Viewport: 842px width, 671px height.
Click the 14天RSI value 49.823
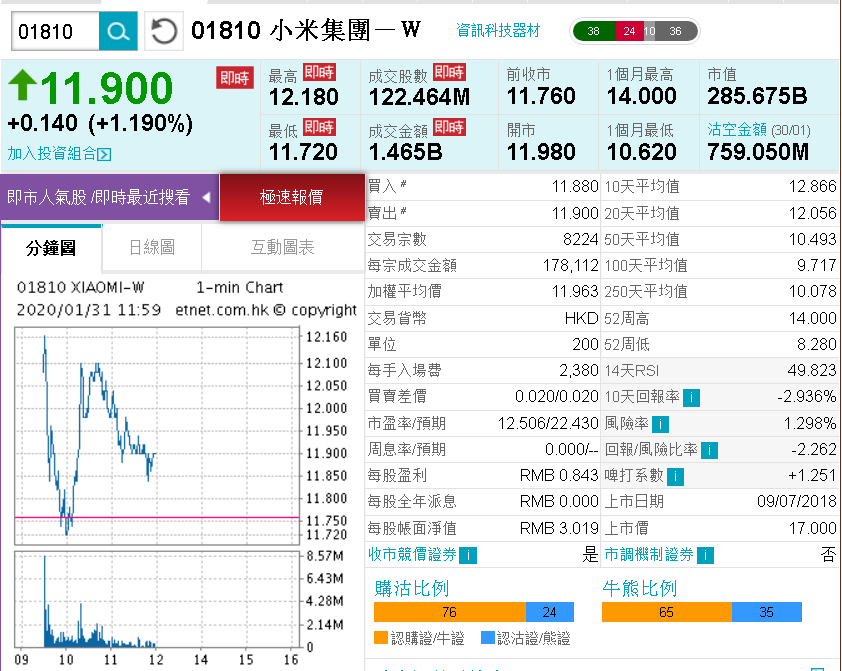pos(812,370)
